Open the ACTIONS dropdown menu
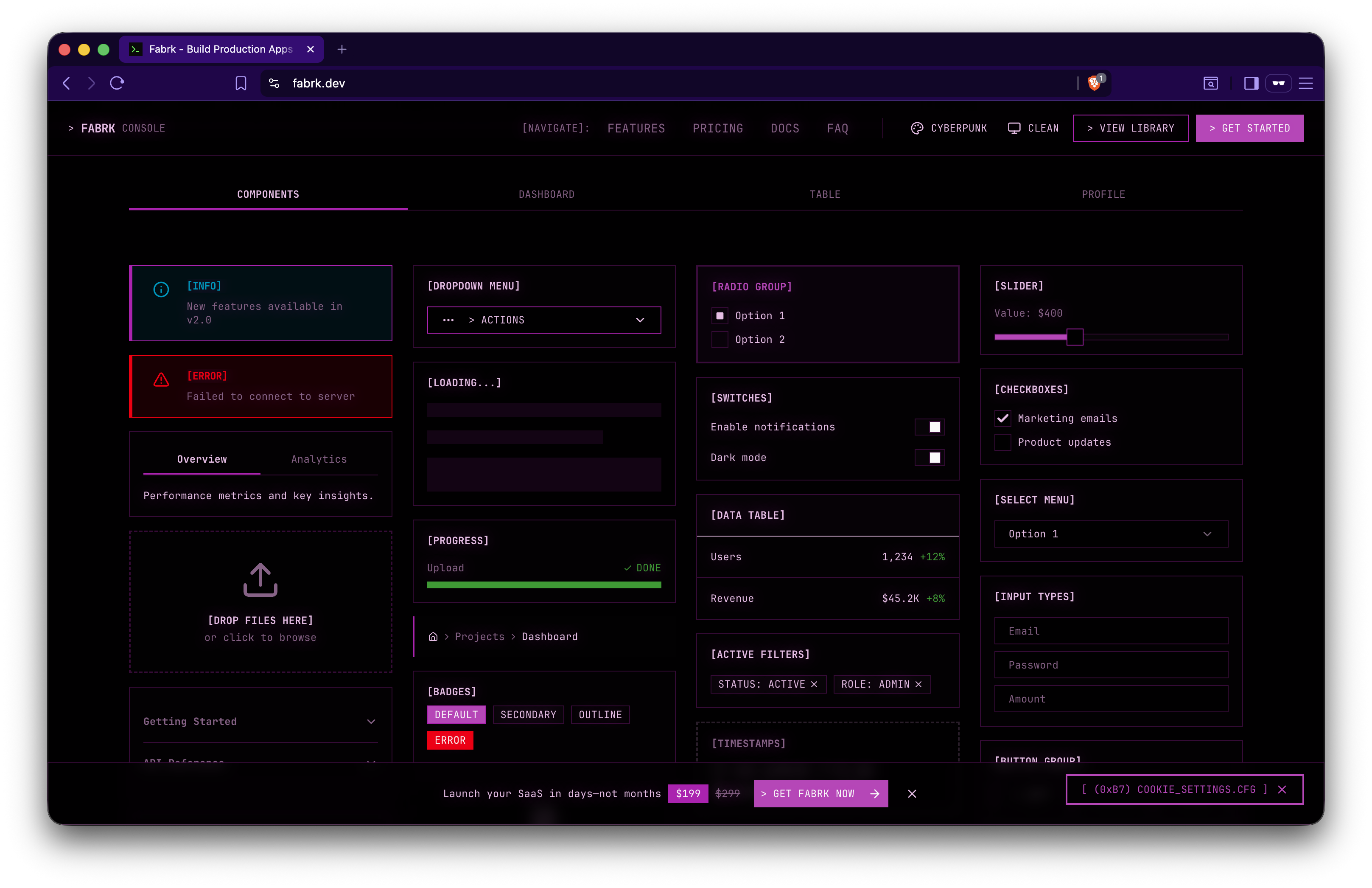 point(543,320)
